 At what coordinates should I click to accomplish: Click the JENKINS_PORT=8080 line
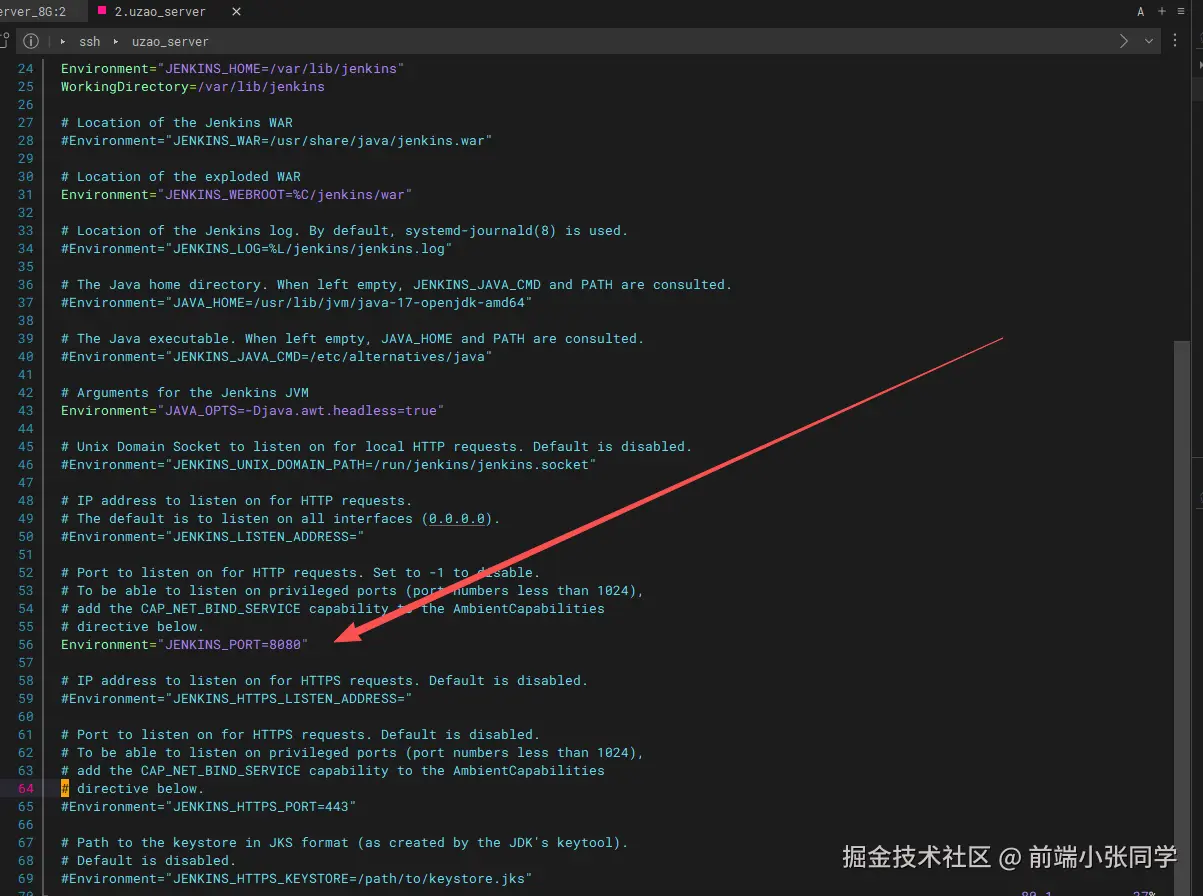click(x=185, y=644)
